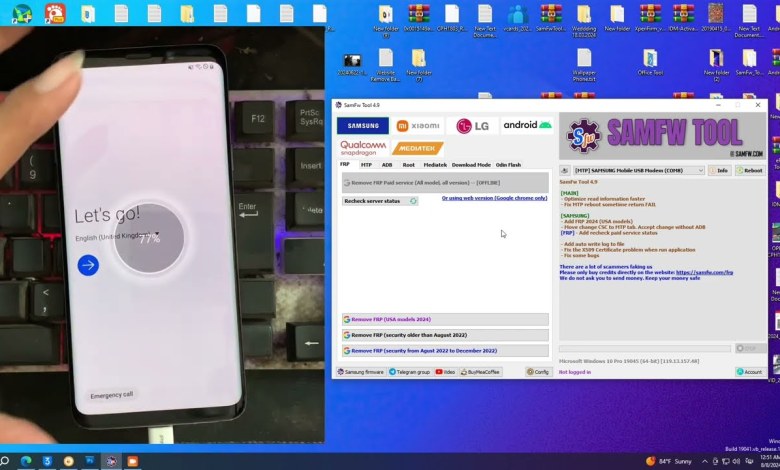Click the taskbar clock

[x=770, y=461]
